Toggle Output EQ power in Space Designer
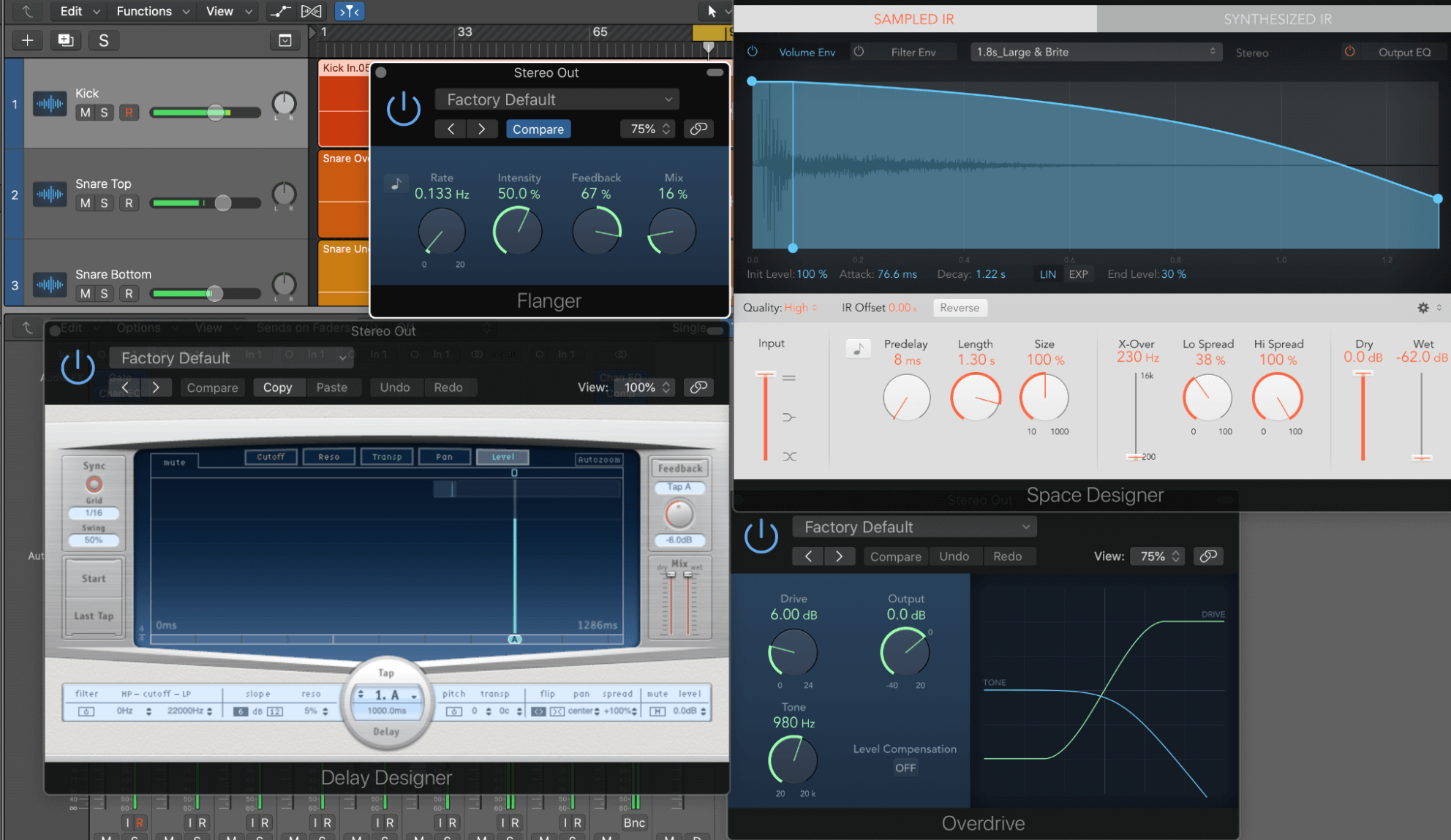Viewport: 1451px width, 840px height. [x=1349, y=52]
